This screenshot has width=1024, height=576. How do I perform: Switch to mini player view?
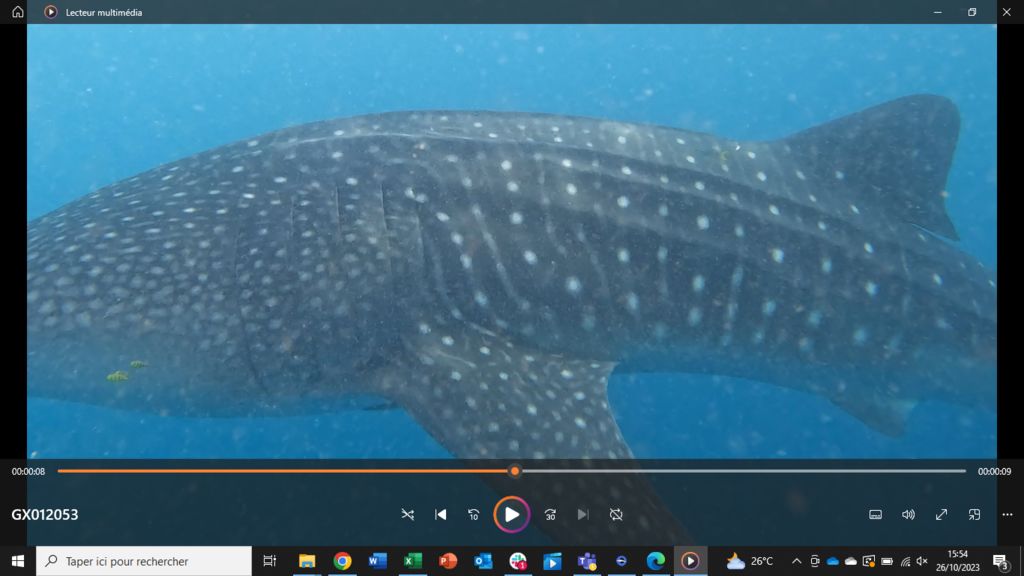(974, 514)
